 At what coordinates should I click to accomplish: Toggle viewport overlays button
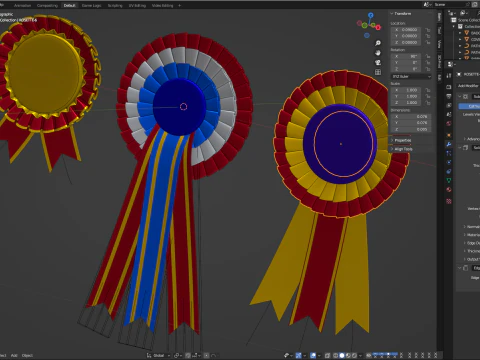(313, 355)
